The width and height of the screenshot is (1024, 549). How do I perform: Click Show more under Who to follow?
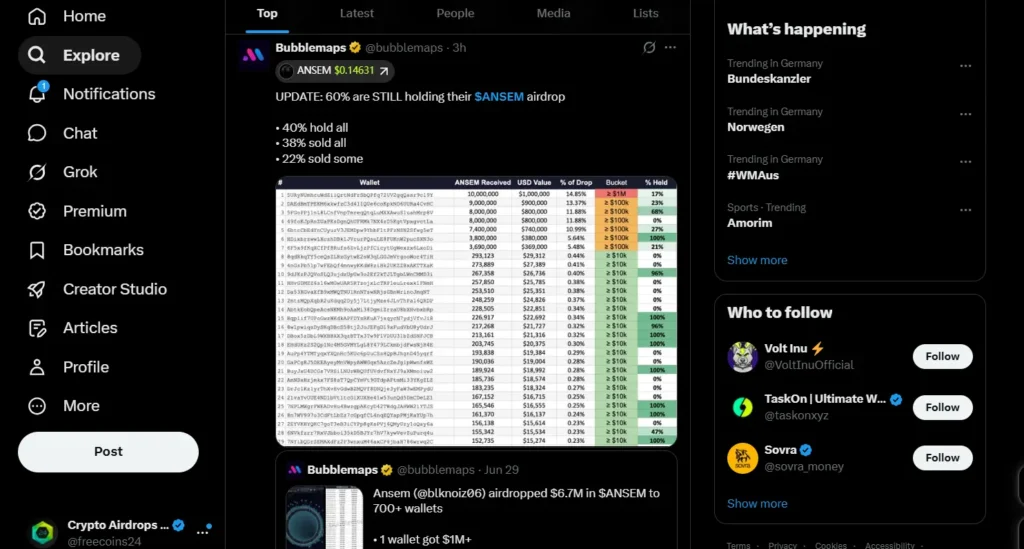(x=757, y=503)
